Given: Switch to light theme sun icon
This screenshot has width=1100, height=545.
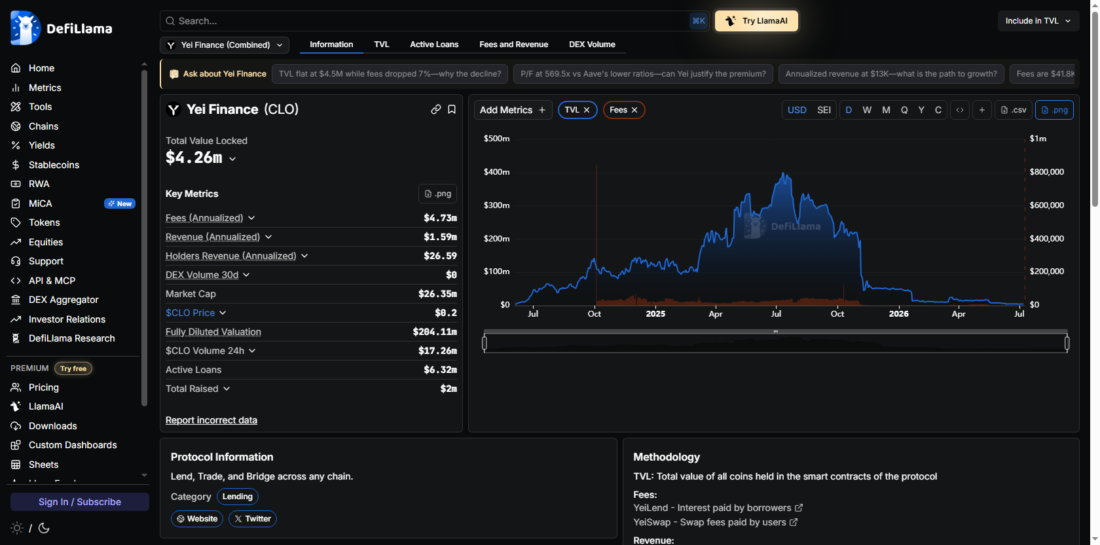Looking at the screenshot, I should coord(17,528).
